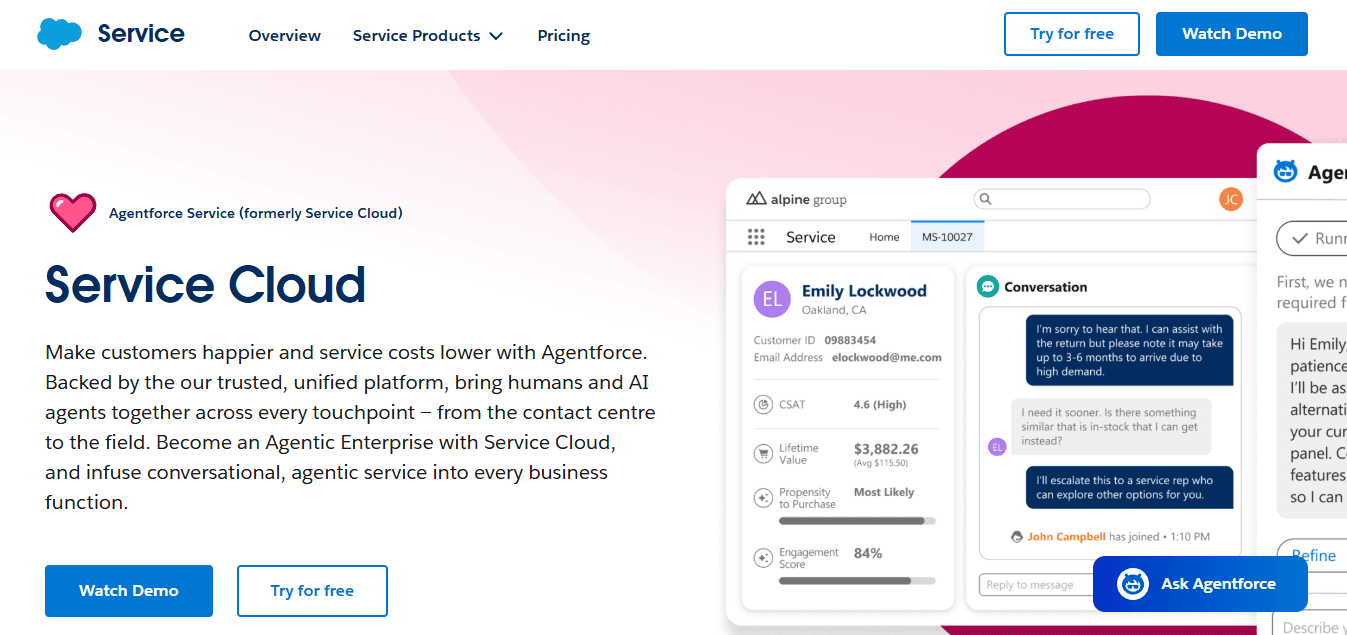The width and height of the screenshot is (1347, 635).
Task: Switch to the MS-10027 tab
Action: pos(947,236)
